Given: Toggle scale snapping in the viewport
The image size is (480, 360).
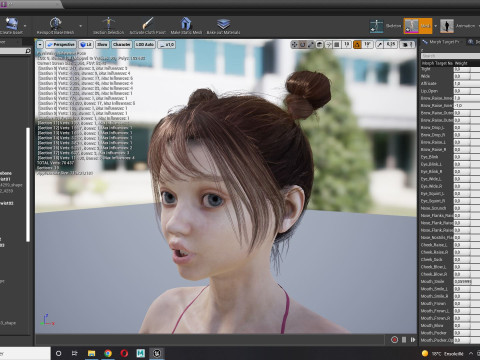Looking at the screenshot, I should (380, 44).
